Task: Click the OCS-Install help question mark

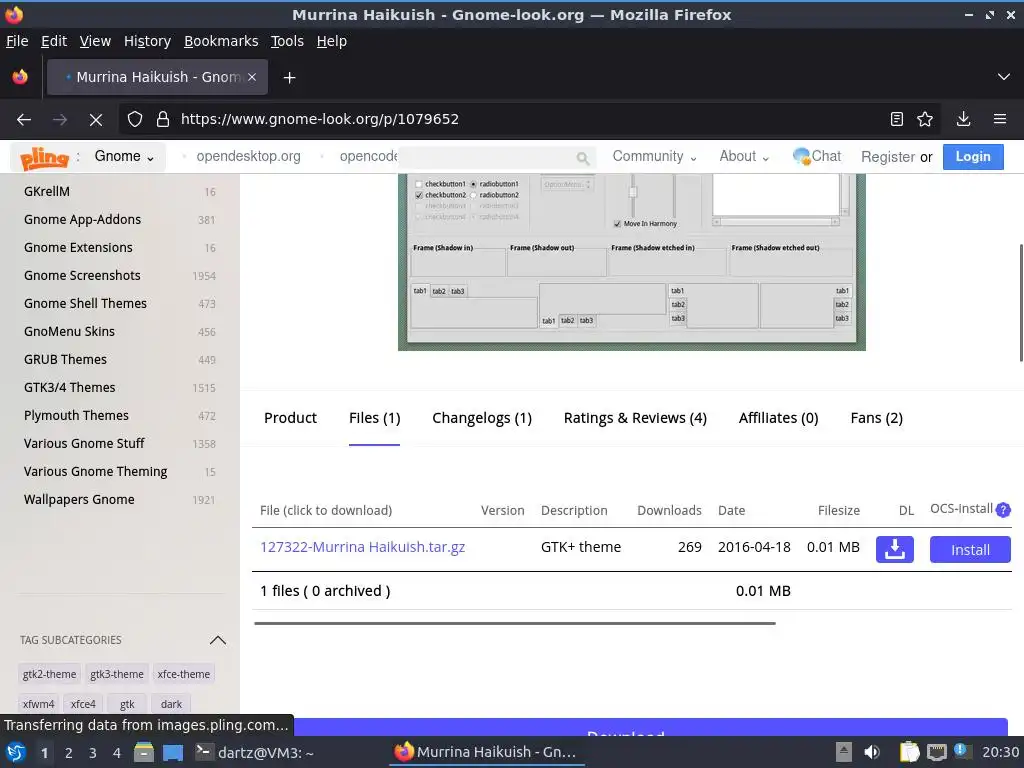Action: 1003,510
